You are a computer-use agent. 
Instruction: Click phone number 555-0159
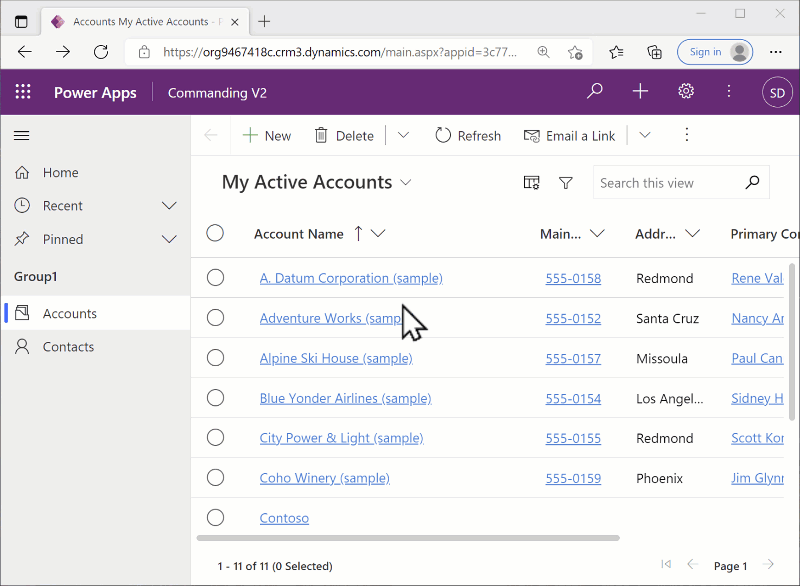pos(573,478)
